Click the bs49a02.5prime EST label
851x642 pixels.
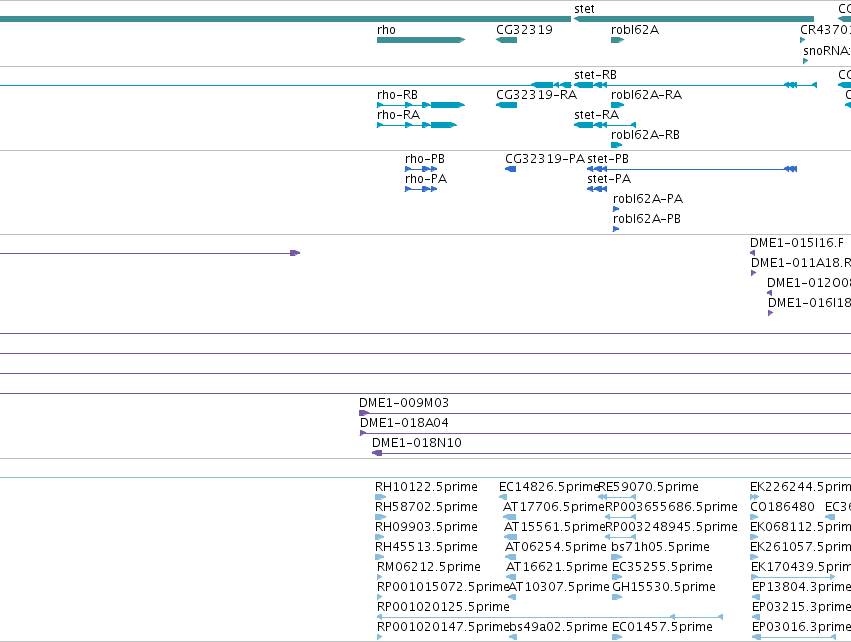558,627
